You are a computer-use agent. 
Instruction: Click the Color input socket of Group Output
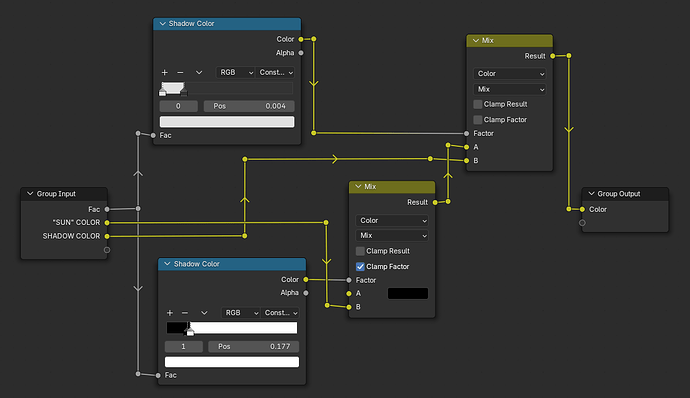(582, 209)
